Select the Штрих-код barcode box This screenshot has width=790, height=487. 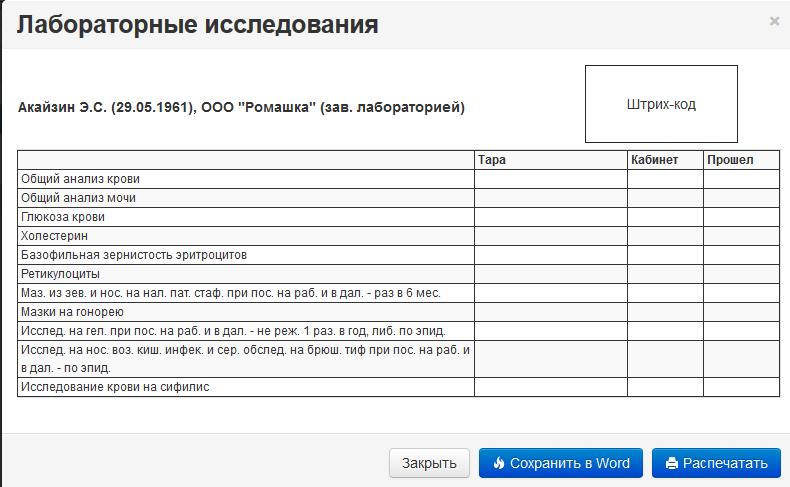point(661,104)
